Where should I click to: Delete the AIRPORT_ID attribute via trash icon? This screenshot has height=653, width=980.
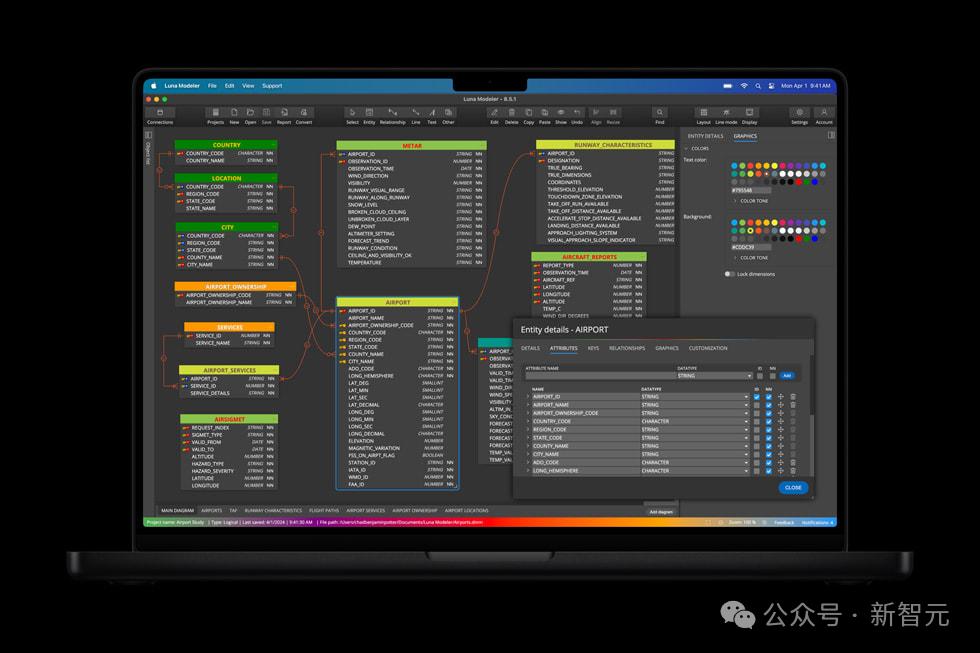(x=793, y=397)
